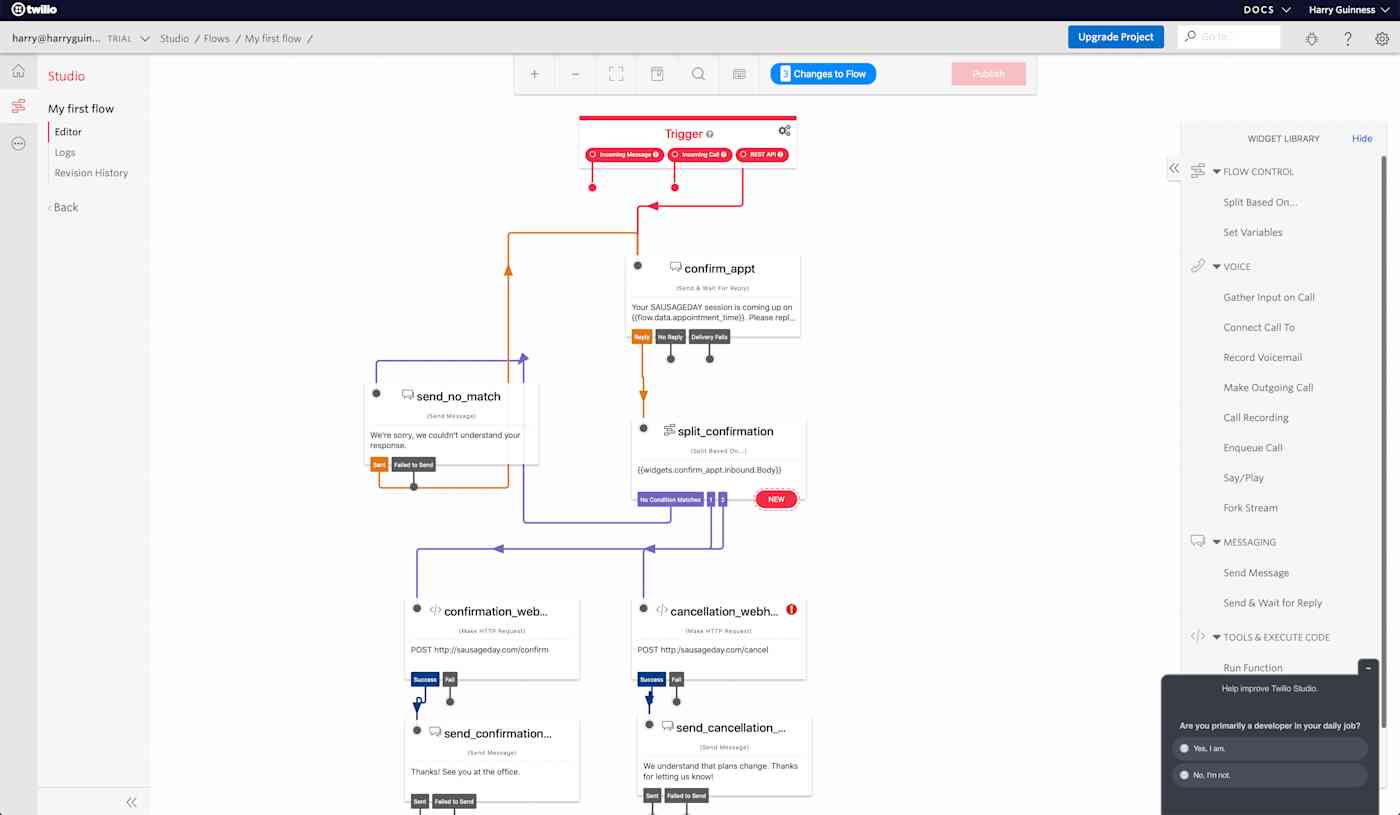Click the widget library toggle toolbar icon

tap(657, 74)
